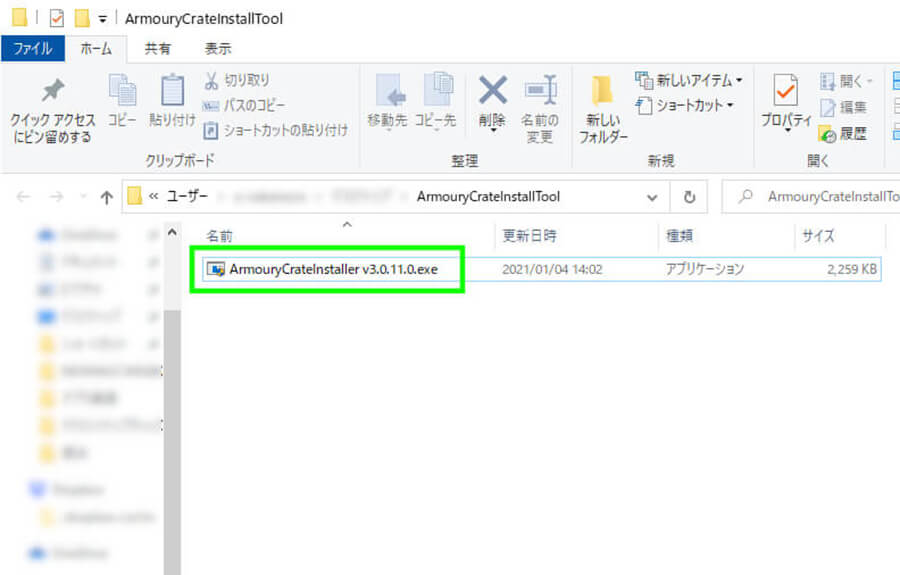Click Open (開く) ribbon command
This screenshot has height=575, width=900.
coord(846,81)
